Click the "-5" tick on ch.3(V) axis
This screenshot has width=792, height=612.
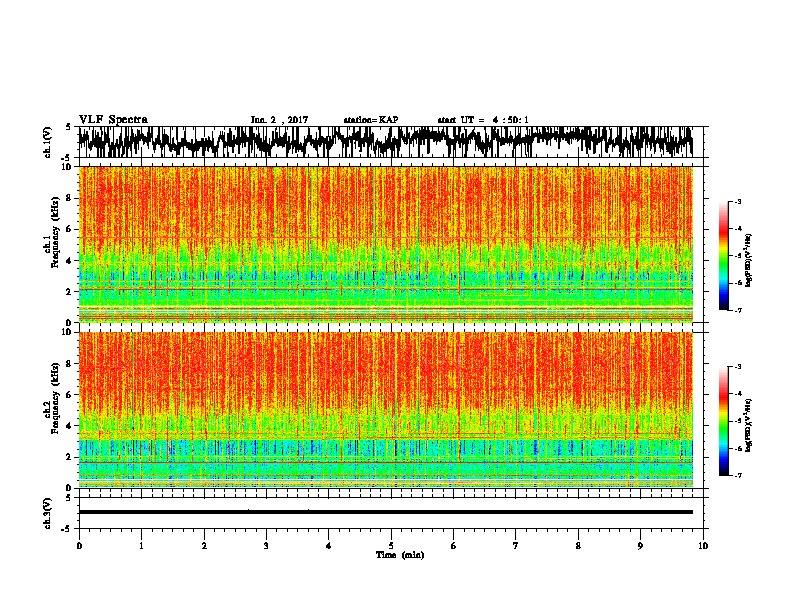click(x=67, y=529)
